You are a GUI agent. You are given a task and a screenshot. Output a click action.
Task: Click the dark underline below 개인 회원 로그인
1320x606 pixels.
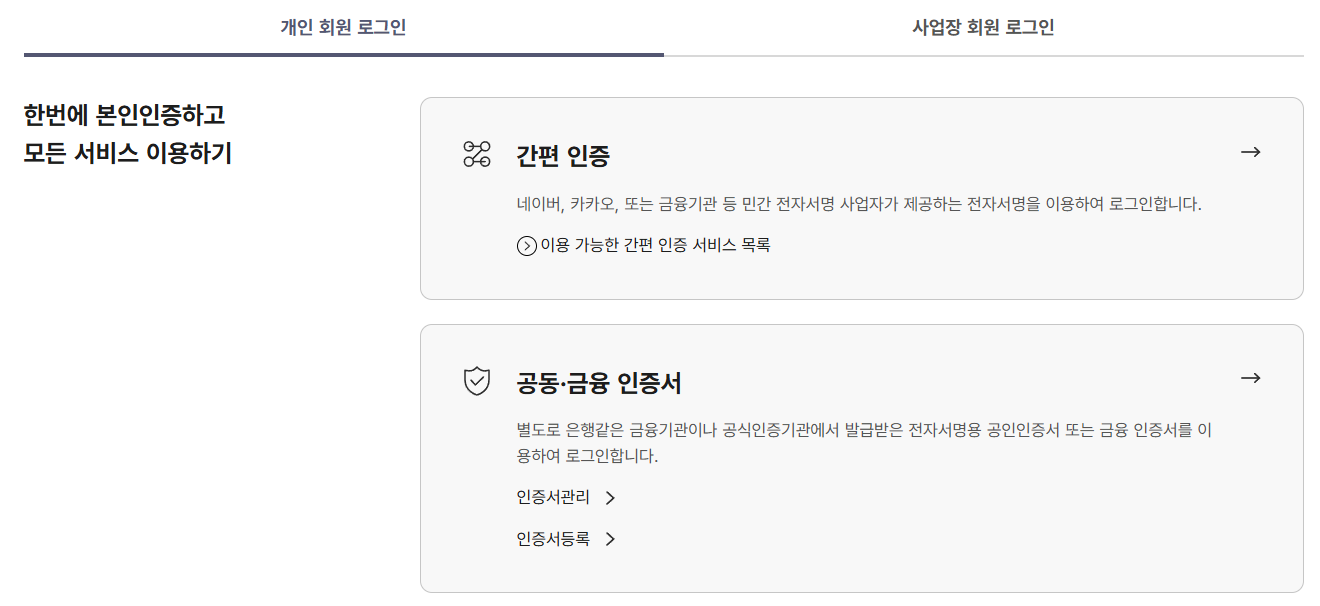point(343,54)
